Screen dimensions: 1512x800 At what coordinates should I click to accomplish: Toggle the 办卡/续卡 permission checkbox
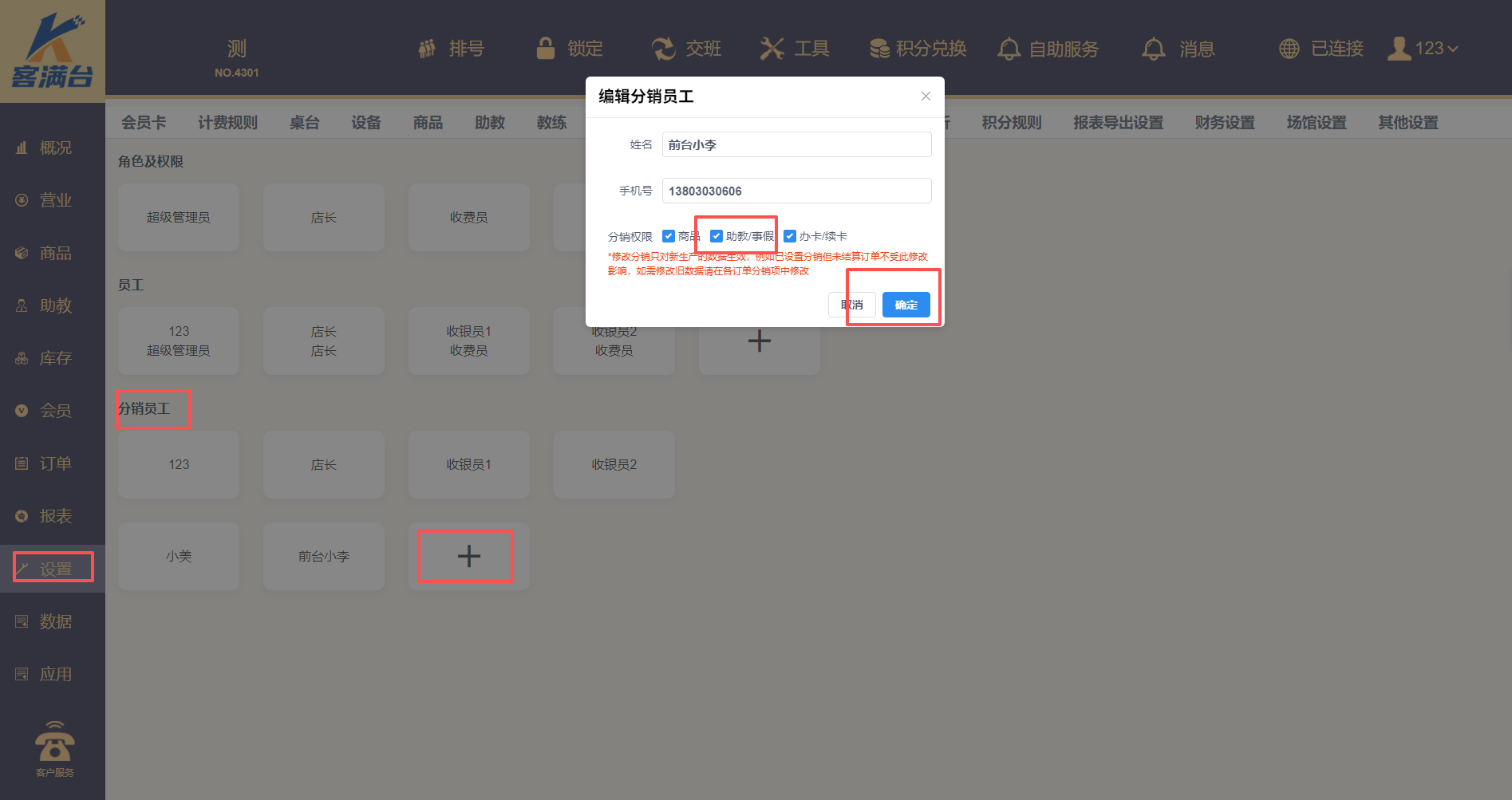coord(790,236)
